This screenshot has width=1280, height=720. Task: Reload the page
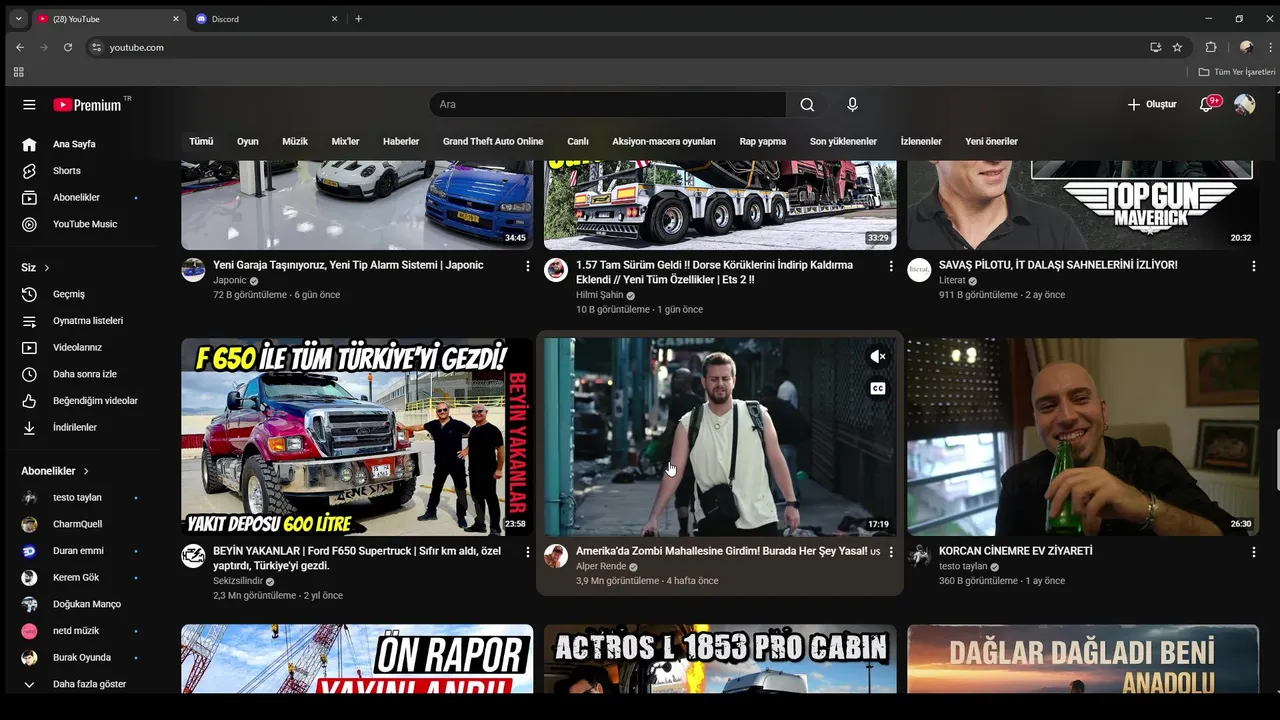point(68,47)
